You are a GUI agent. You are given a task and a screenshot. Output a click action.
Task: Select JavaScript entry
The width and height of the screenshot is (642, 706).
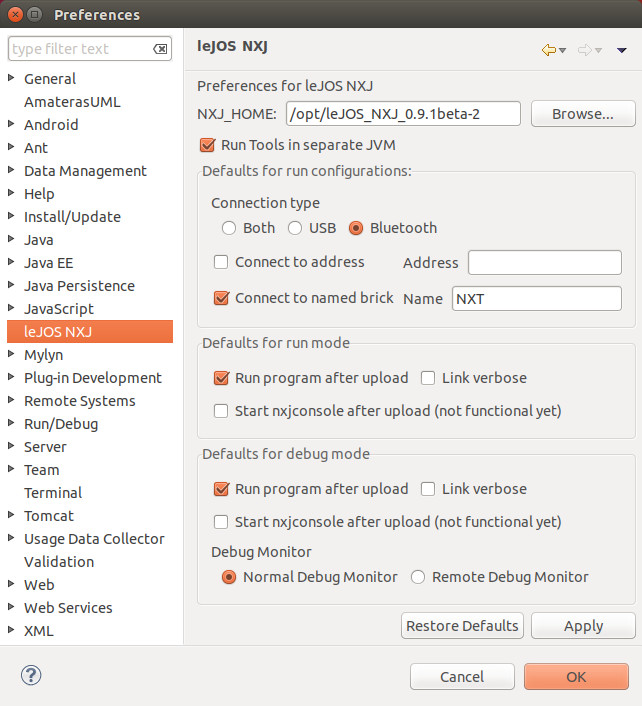(59, 309)
